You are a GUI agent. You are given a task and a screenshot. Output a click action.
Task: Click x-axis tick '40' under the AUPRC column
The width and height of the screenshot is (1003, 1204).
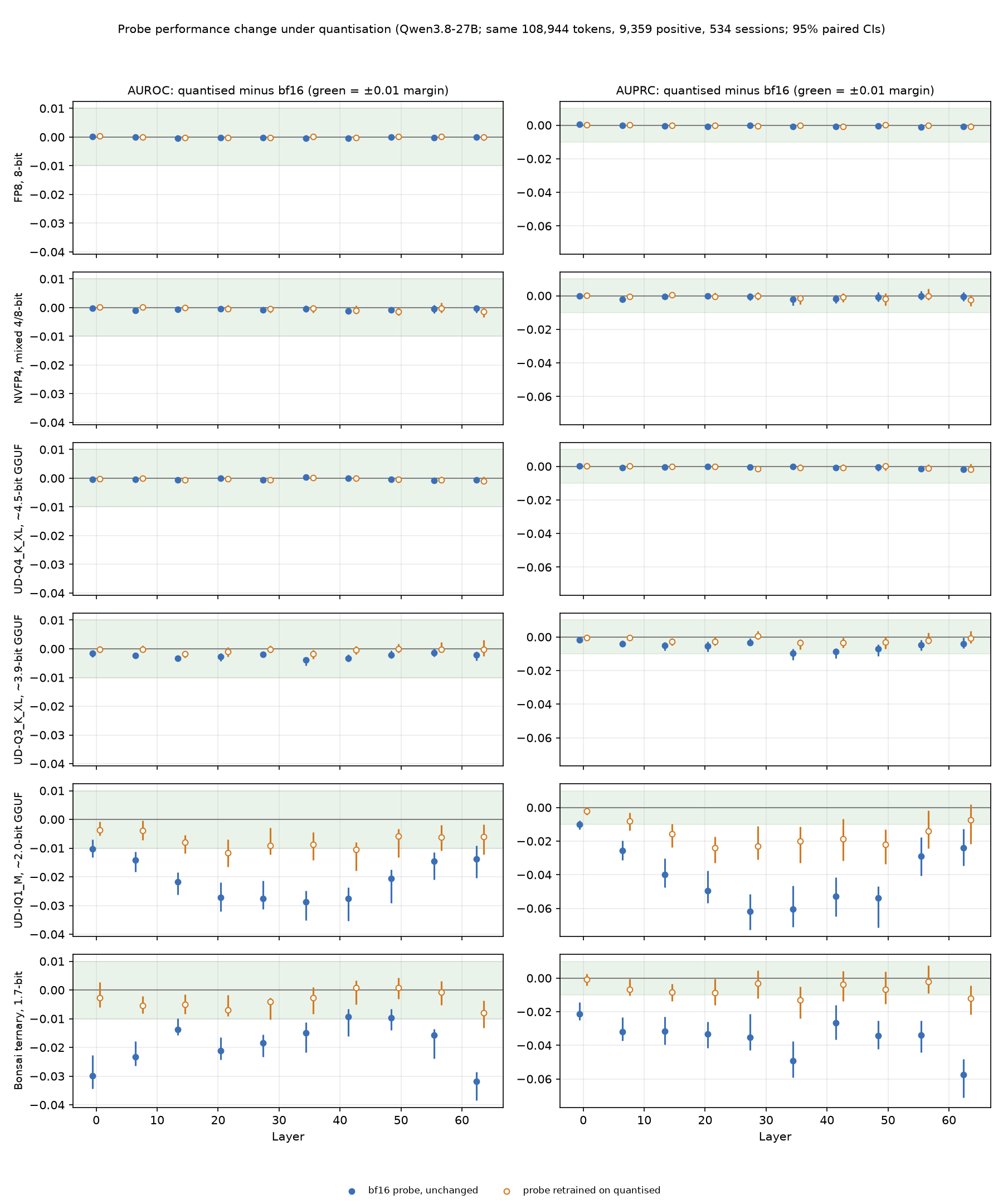pos(827,1120)
